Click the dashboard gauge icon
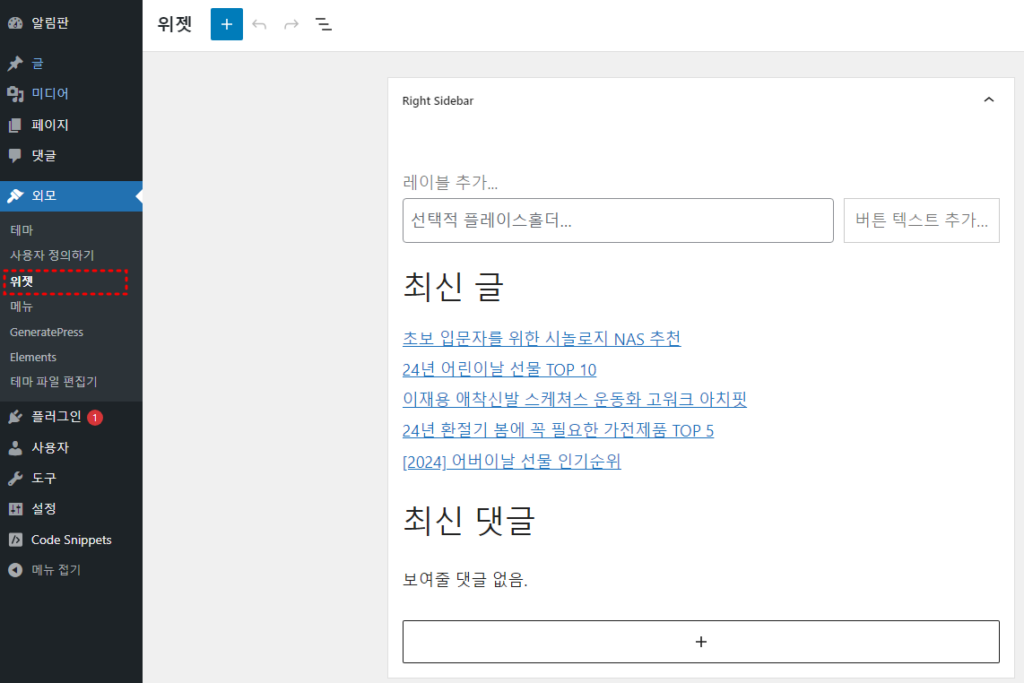 pos(16,24)
